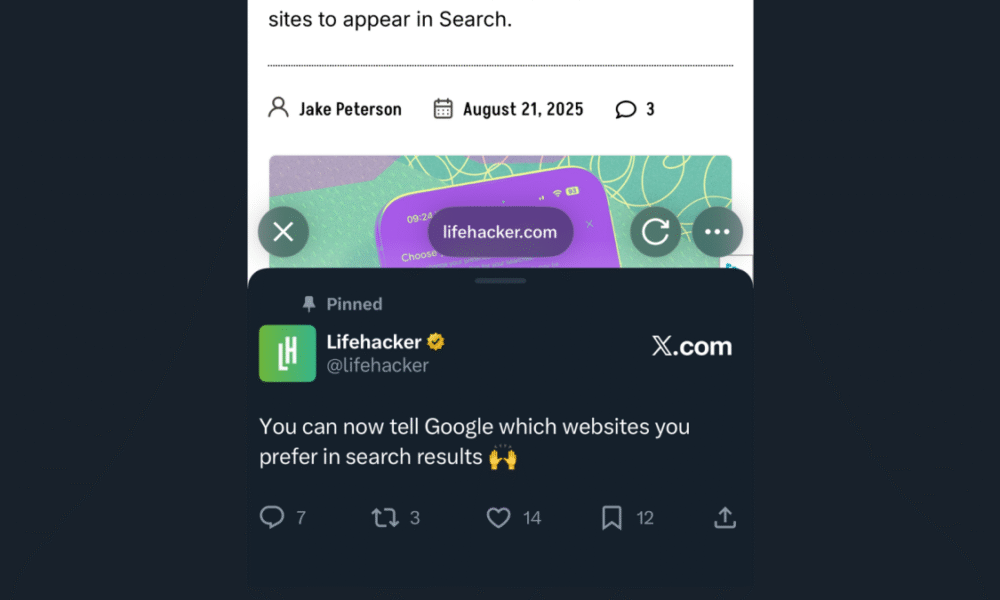Click the X.com logo

(x=692, y=347)
